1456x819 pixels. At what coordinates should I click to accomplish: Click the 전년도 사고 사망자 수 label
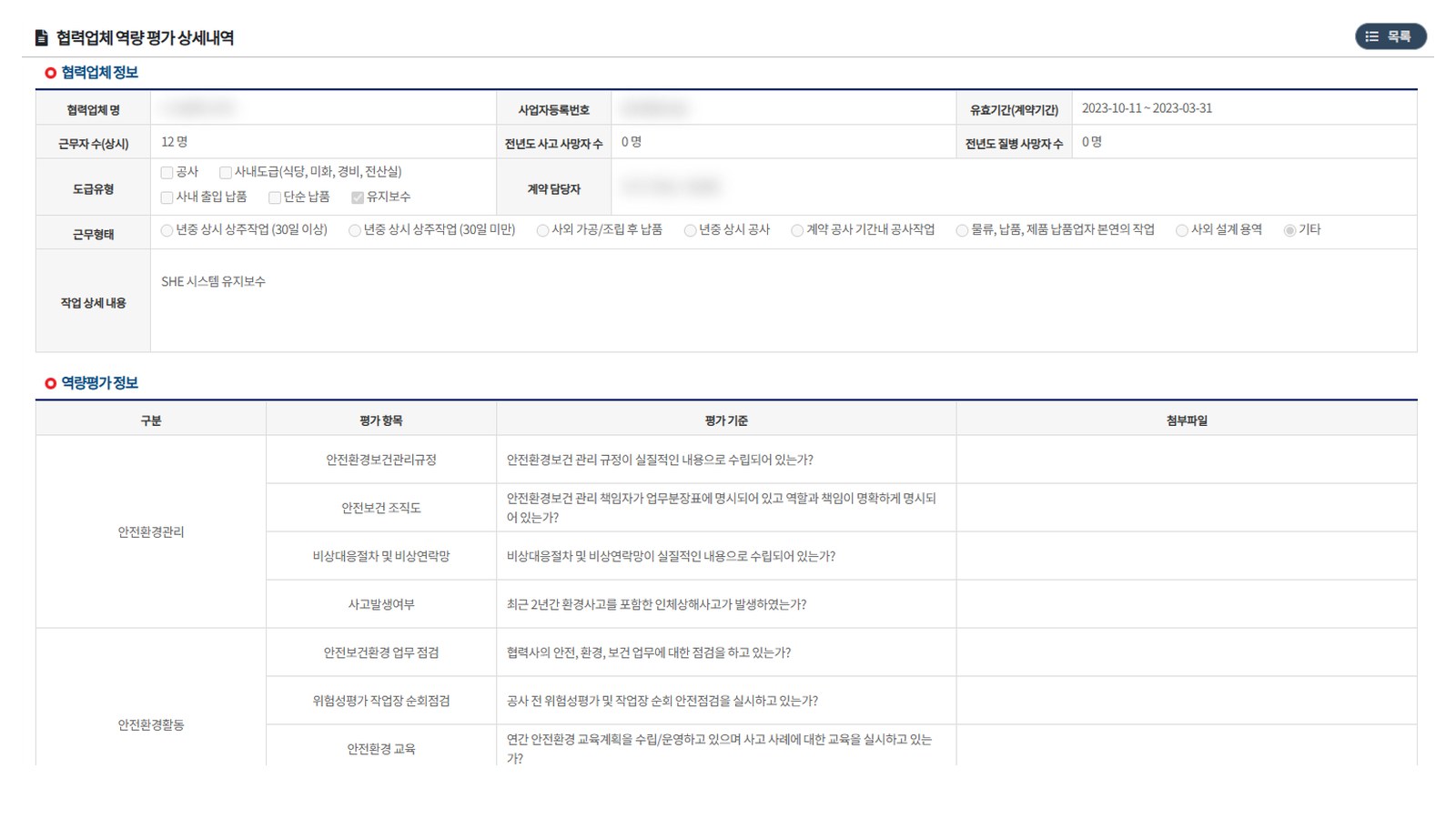pyautogui.click(x=553, y=144)
